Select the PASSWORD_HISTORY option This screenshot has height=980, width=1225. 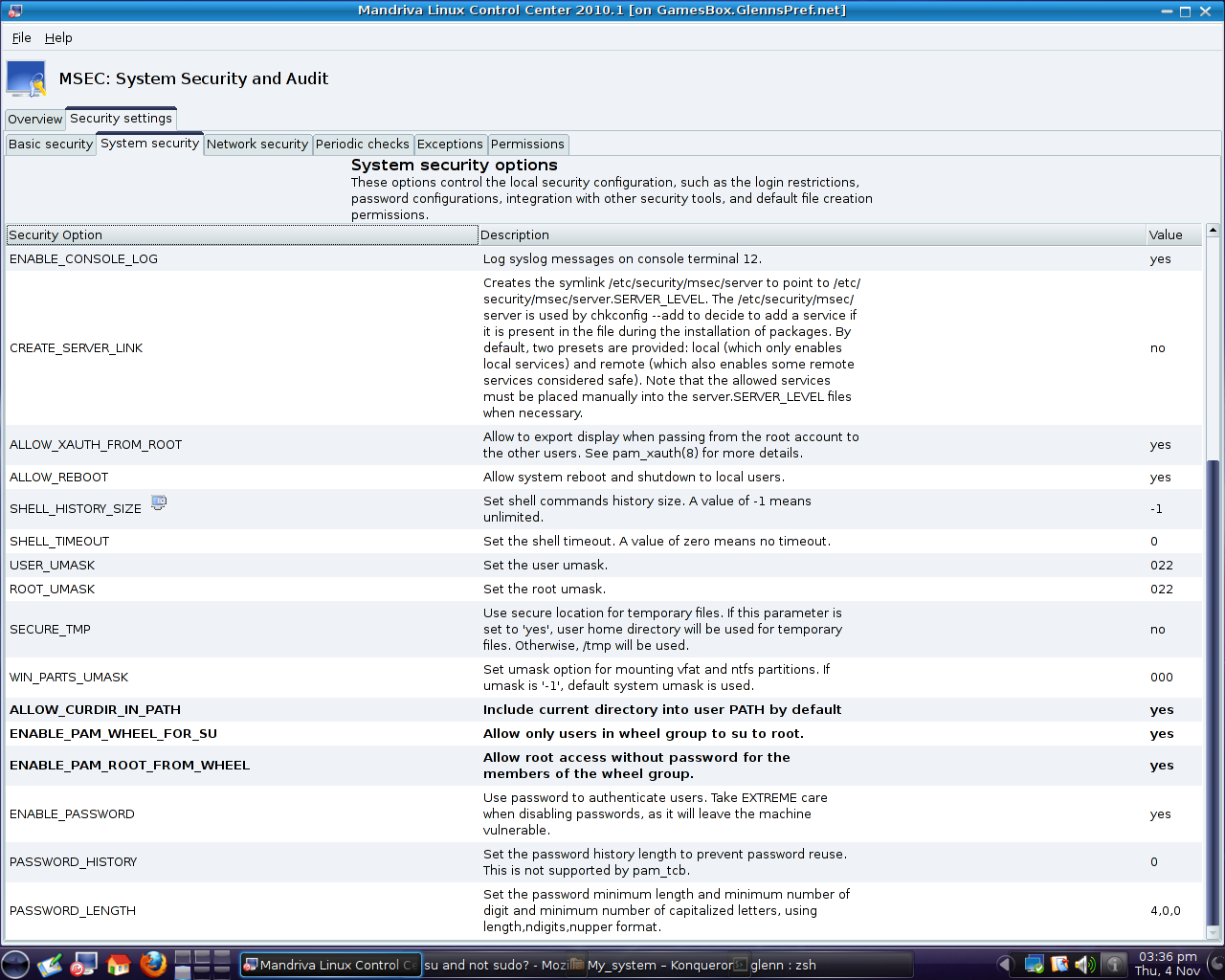click(x=74, y=861)
